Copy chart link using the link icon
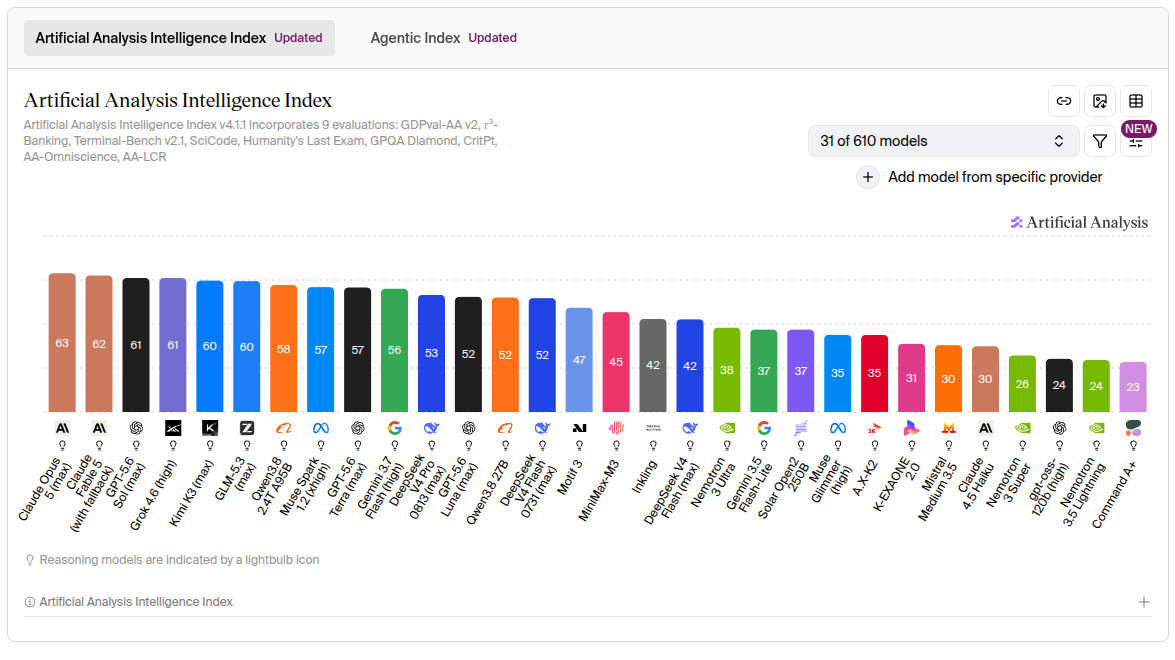This screenshot has height=660, width=1175. point(1063,101)
